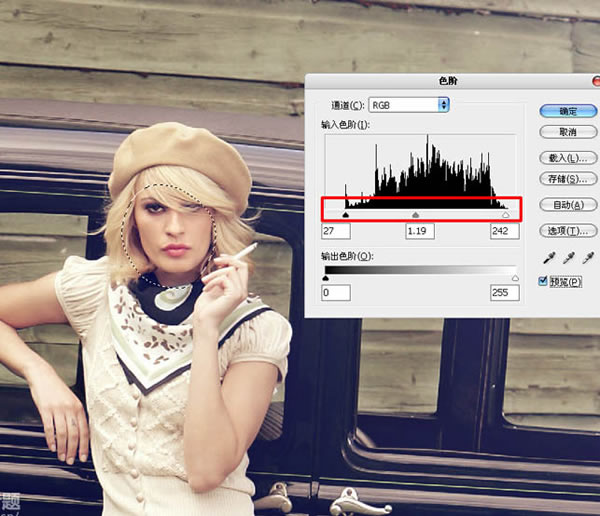
Task: Click the output level field showing 255
Action: coord(505,293)
